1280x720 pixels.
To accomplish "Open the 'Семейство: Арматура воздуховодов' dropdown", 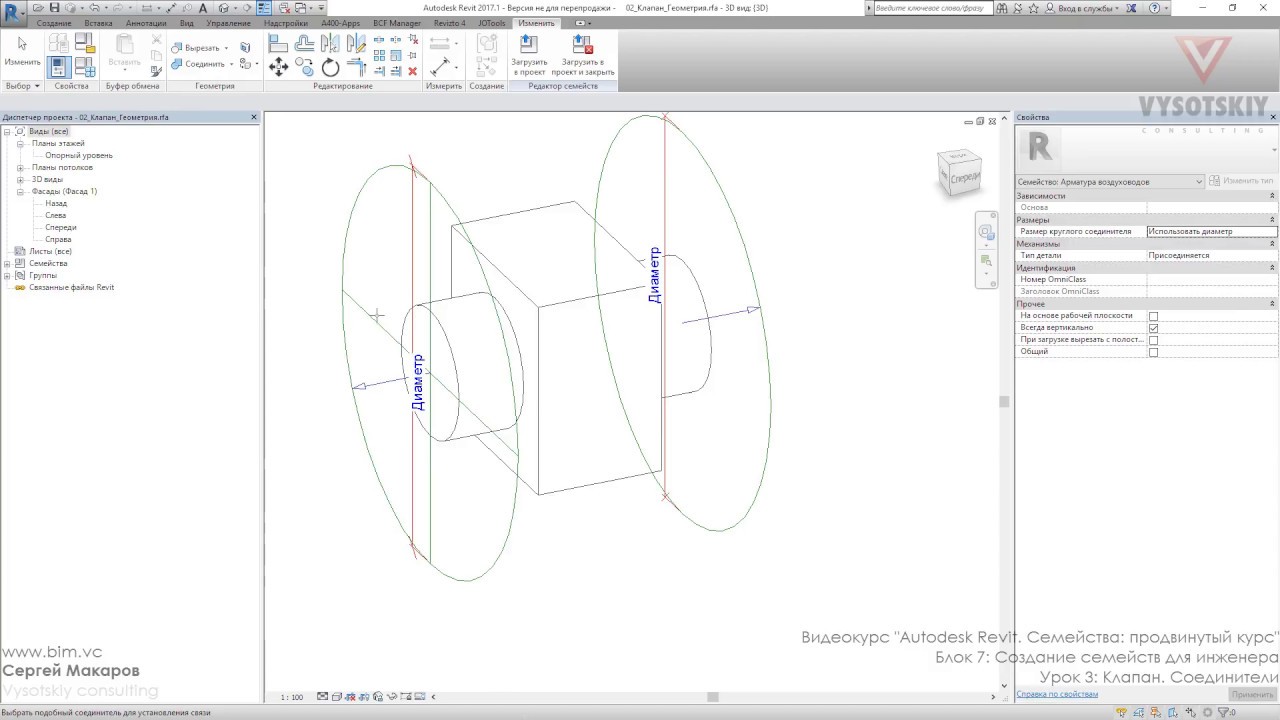I will coord(1110,182).
